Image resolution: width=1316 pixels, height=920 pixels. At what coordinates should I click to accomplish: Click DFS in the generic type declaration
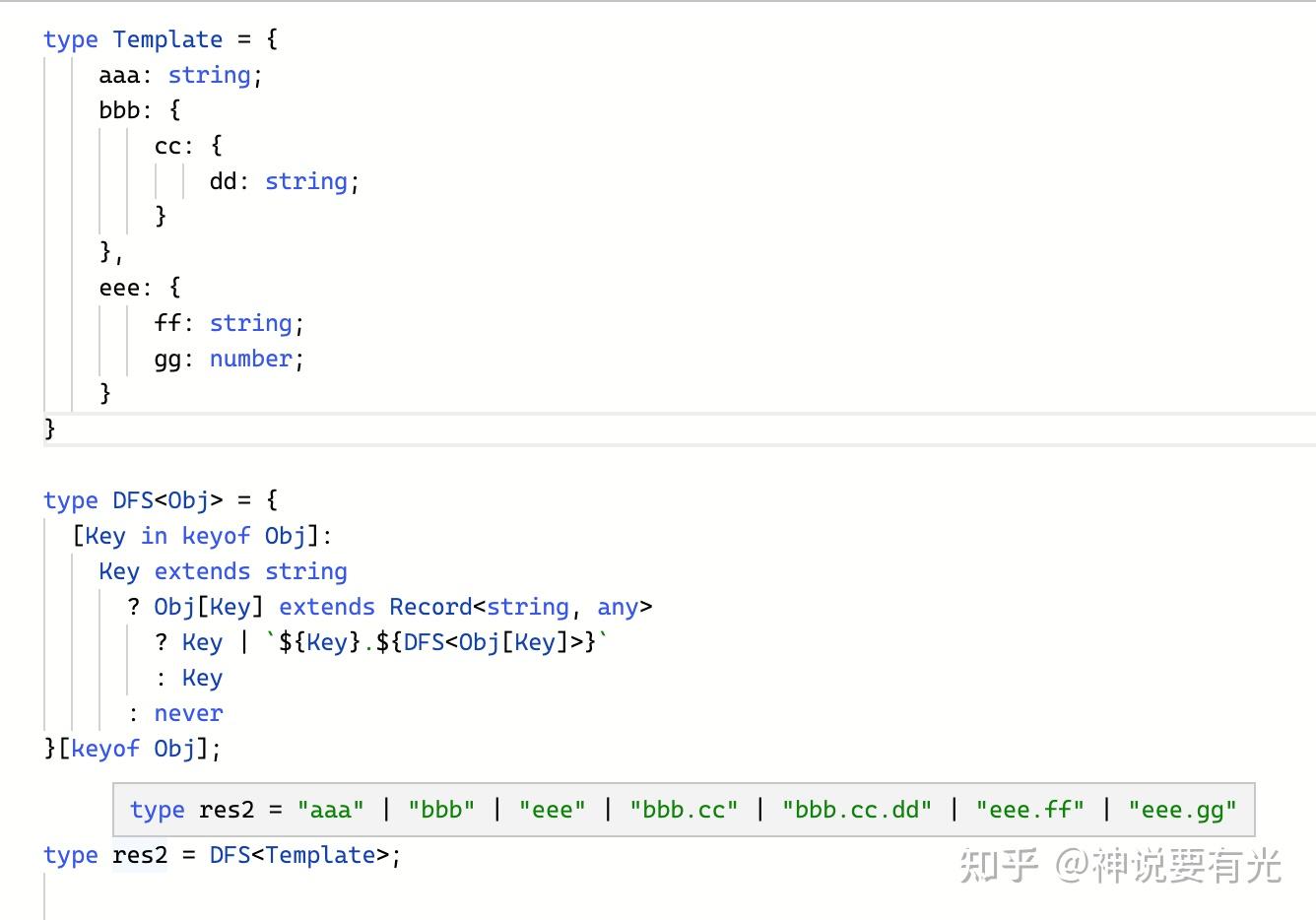tap(133, 500)
